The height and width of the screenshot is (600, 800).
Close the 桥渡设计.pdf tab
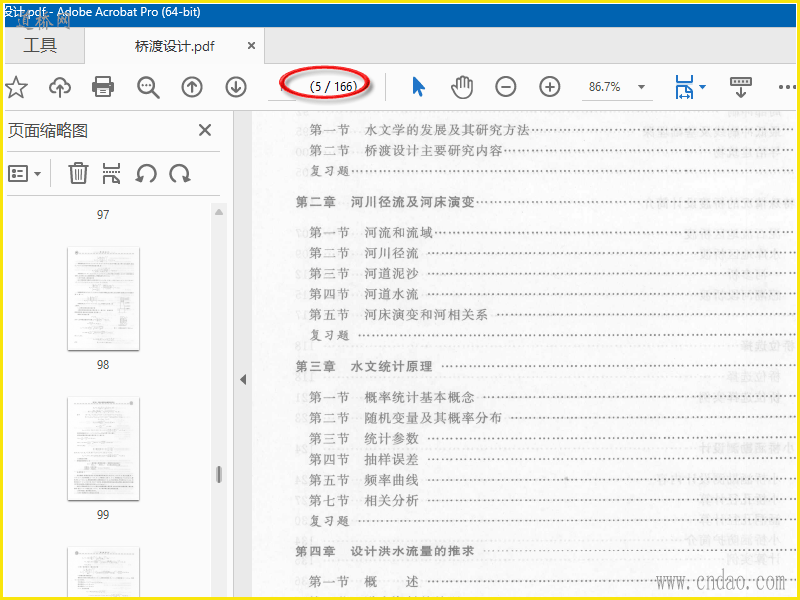coord(251,46)
